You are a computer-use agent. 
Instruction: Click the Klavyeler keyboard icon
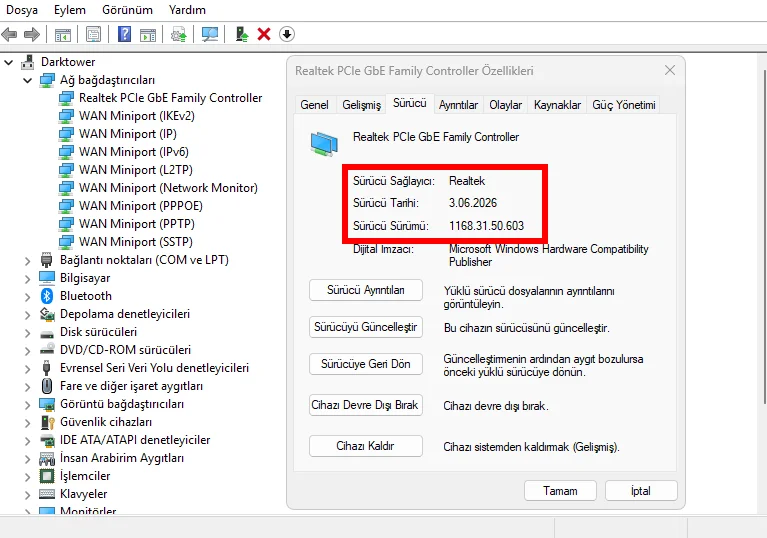click(47, 494)
